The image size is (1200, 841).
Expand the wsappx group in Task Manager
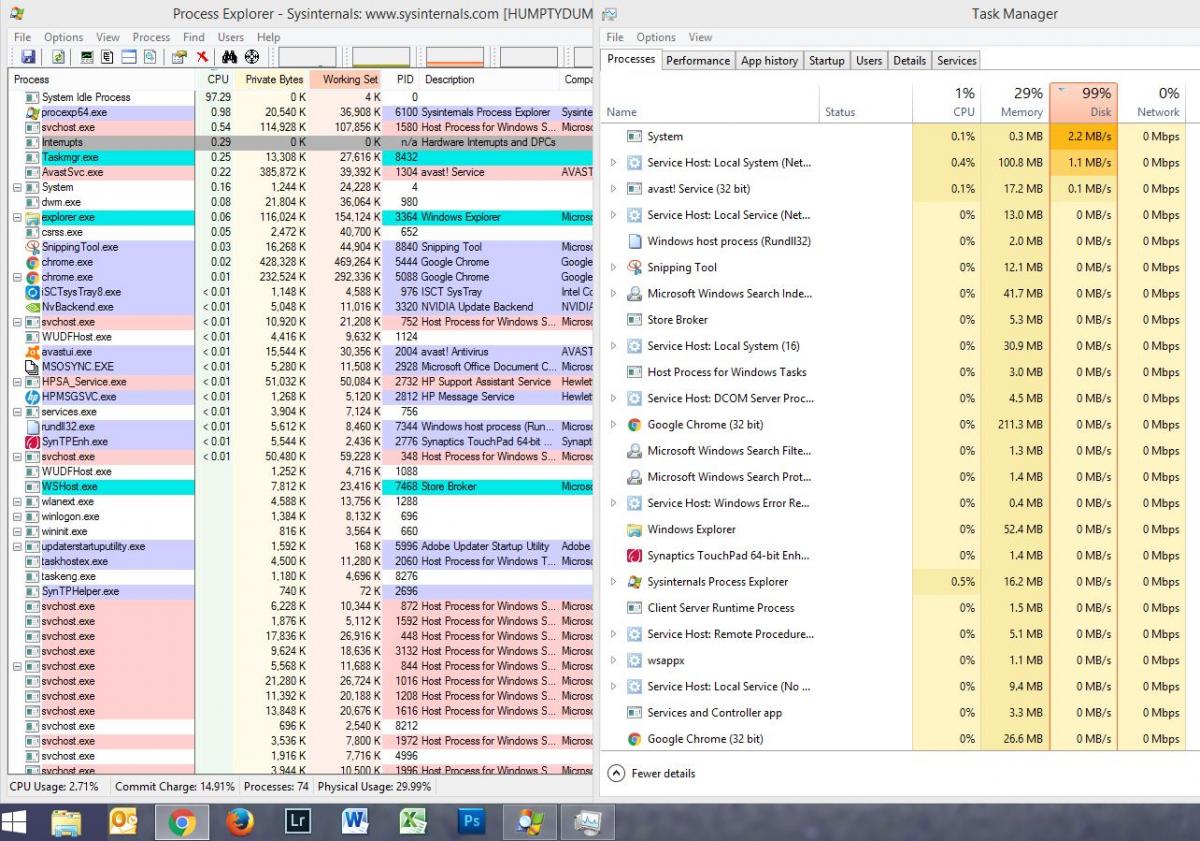pos(613,660)
